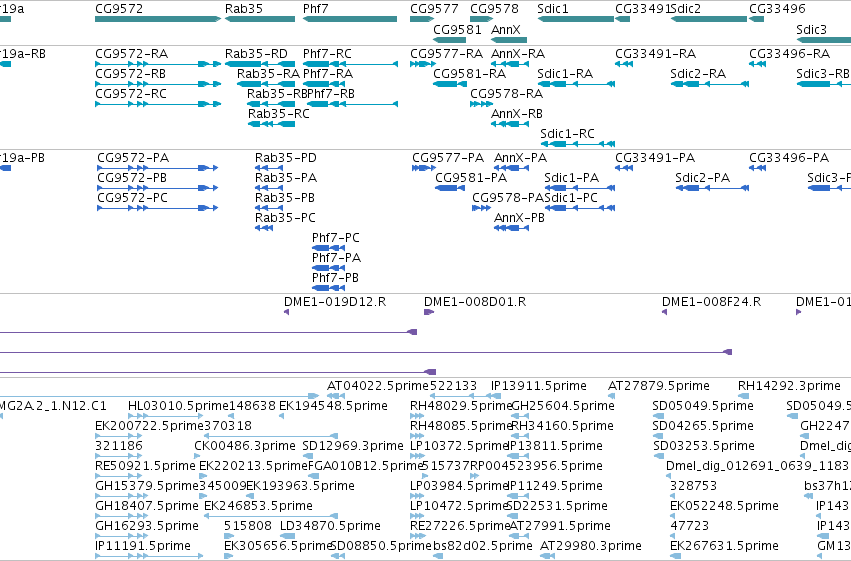
Task: Click the Phf7 gene bar
Action: [x=350, y=19]
